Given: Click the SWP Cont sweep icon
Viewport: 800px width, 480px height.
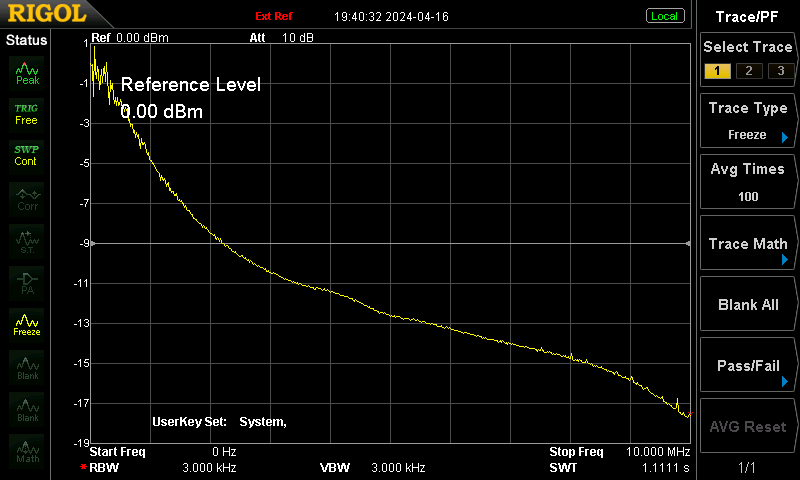Looking at the screenshot, I should 27,156.
